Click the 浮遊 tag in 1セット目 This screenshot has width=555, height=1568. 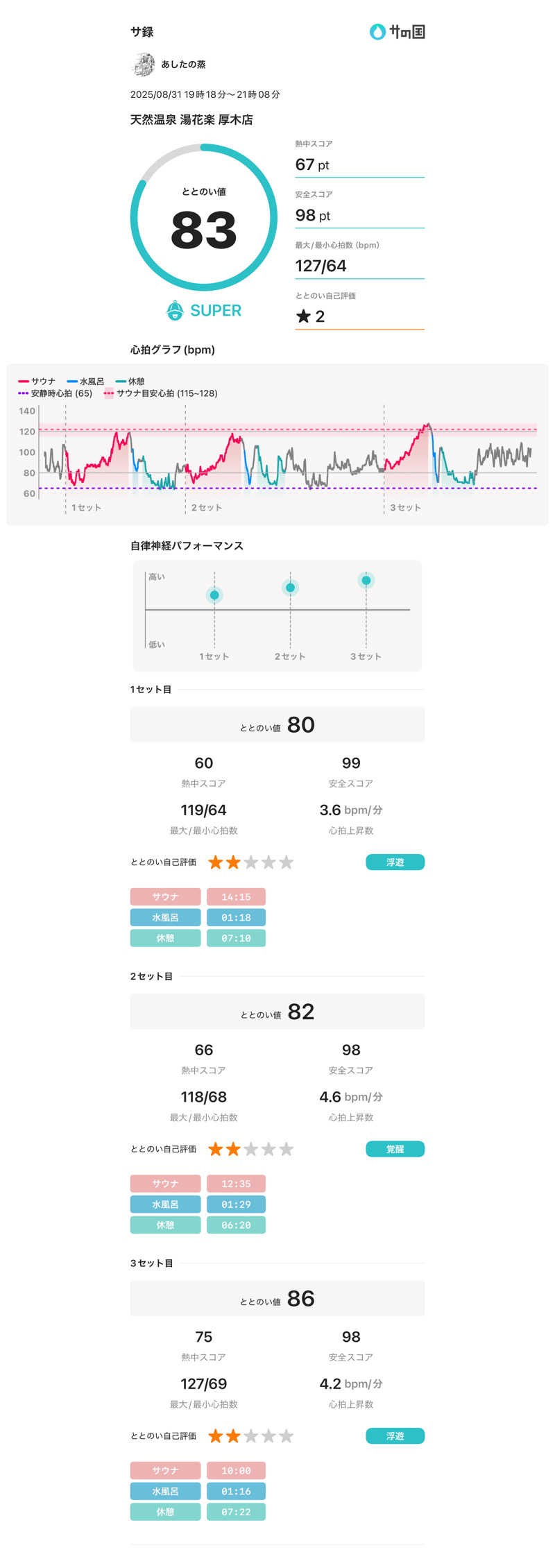(395, 862)
